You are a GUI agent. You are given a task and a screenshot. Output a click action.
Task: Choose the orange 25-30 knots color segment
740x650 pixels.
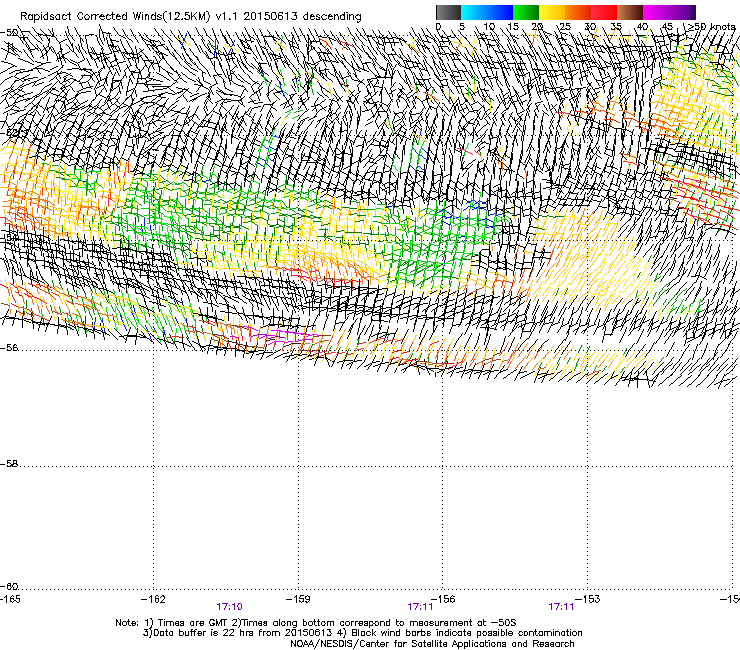(578, 12)
